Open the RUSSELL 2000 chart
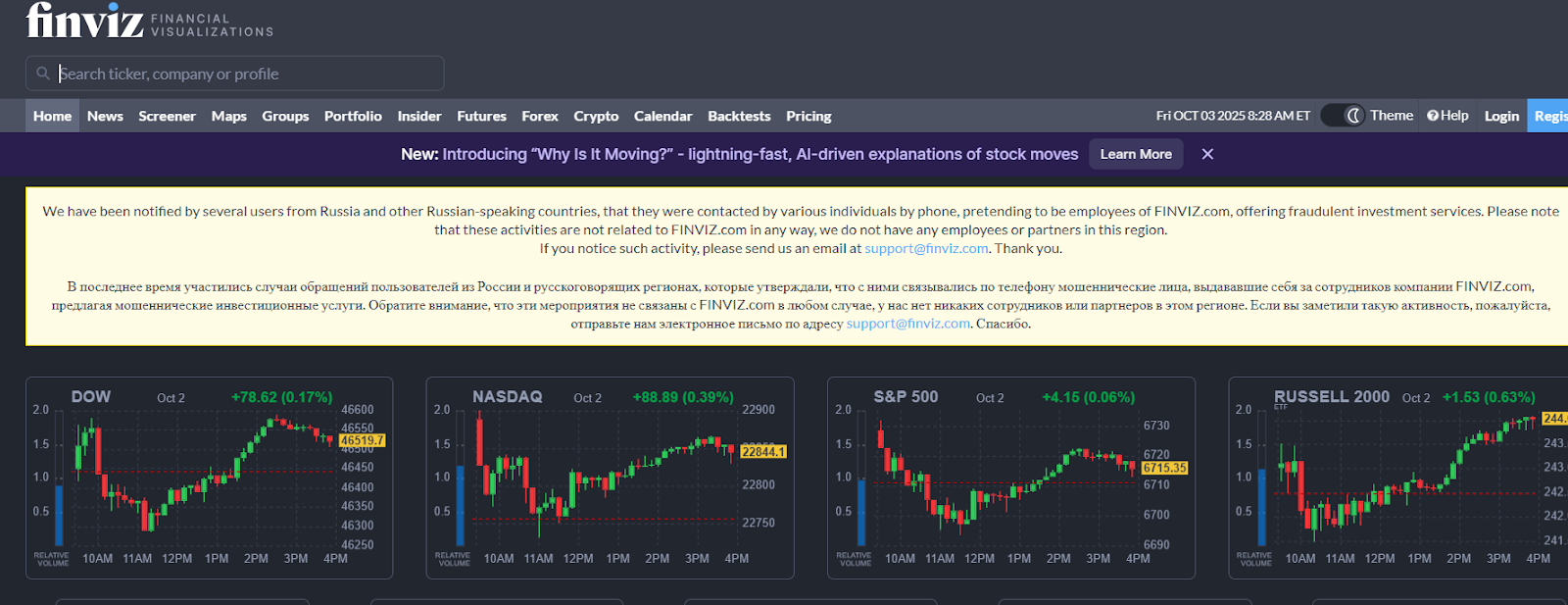The width and height of the screenshot is (1568, 605). (1398, 478)
